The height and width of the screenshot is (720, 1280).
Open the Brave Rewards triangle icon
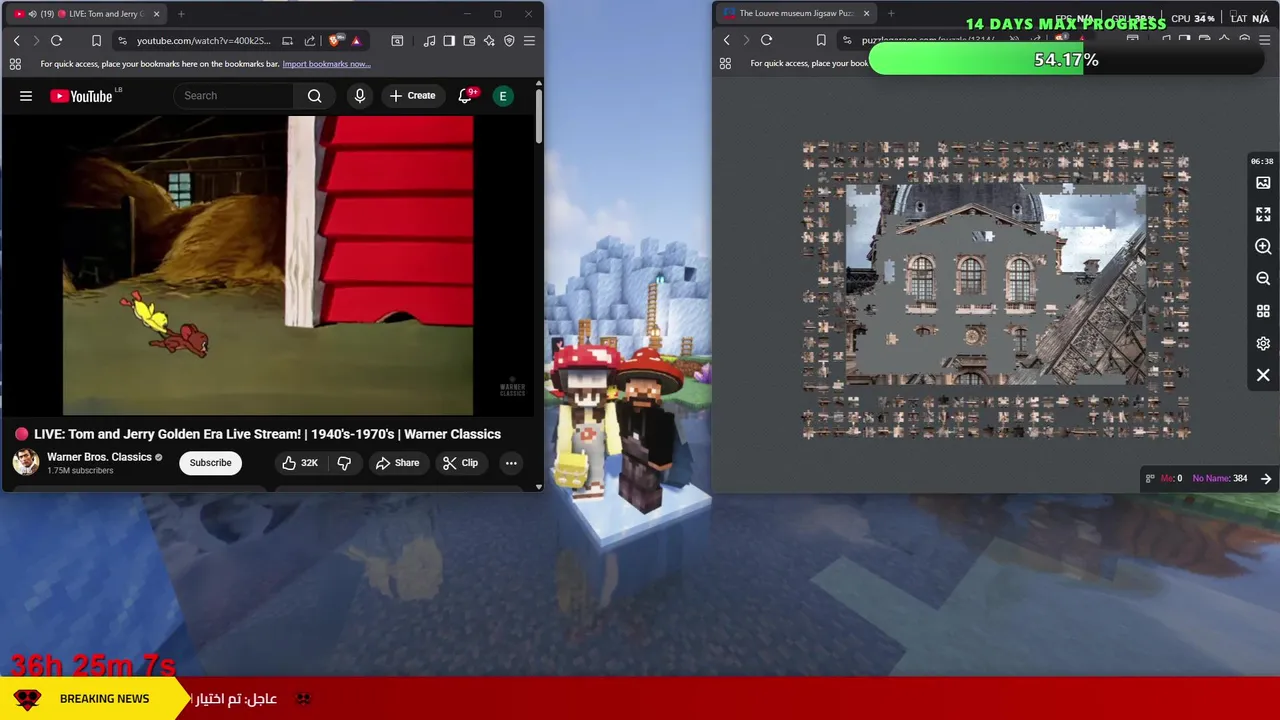pos(356,40)
